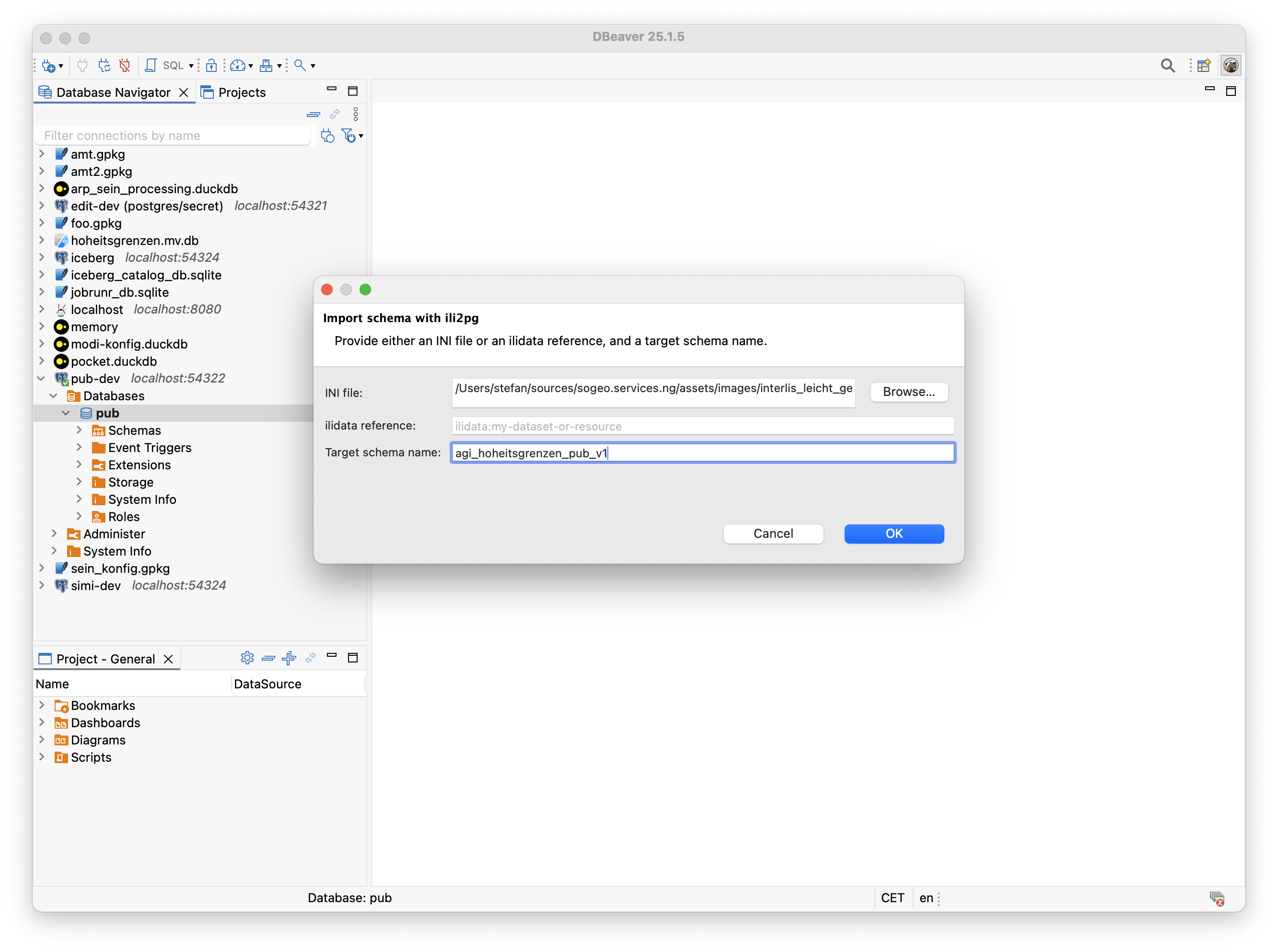
Task: Collapse all in the Project panel
Action: tap(268, 658)
